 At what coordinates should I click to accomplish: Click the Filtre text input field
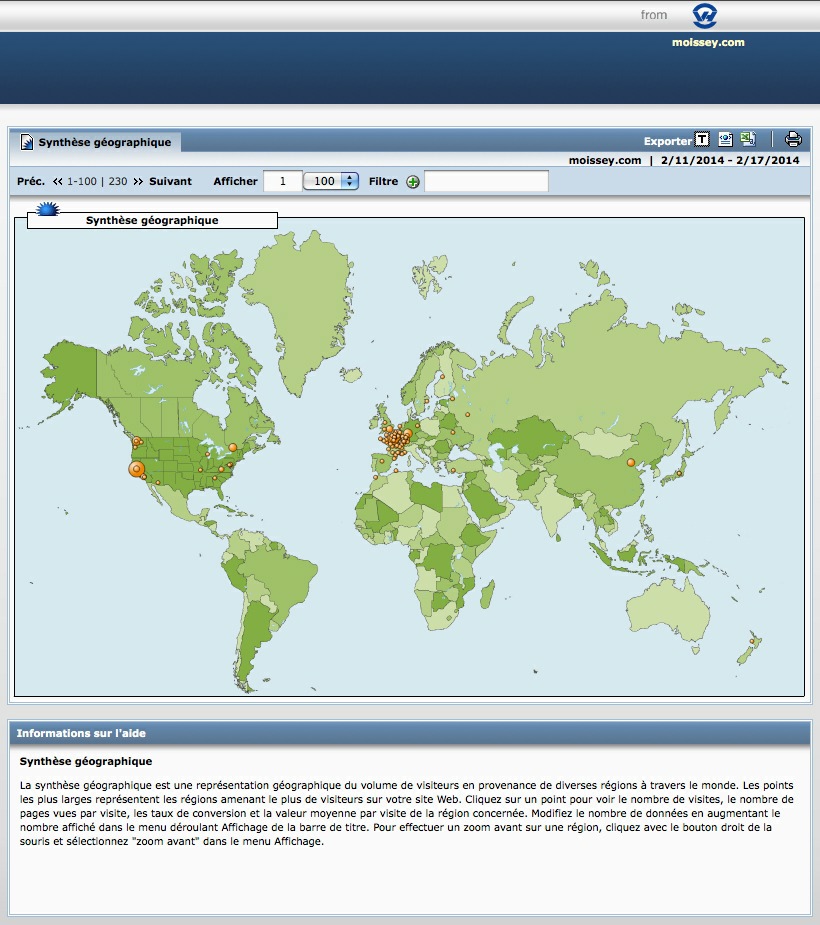[486, 181]
